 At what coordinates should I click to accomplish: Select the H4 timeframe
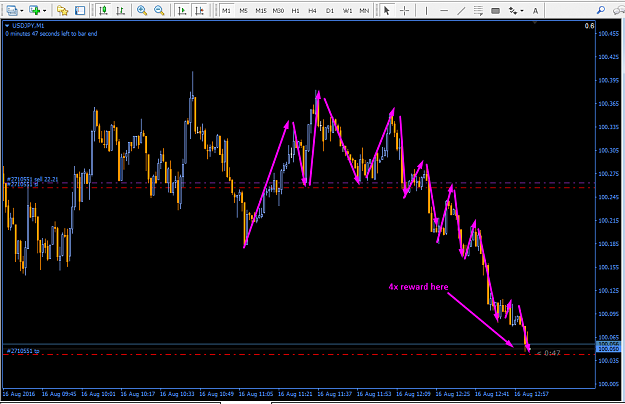312,11
